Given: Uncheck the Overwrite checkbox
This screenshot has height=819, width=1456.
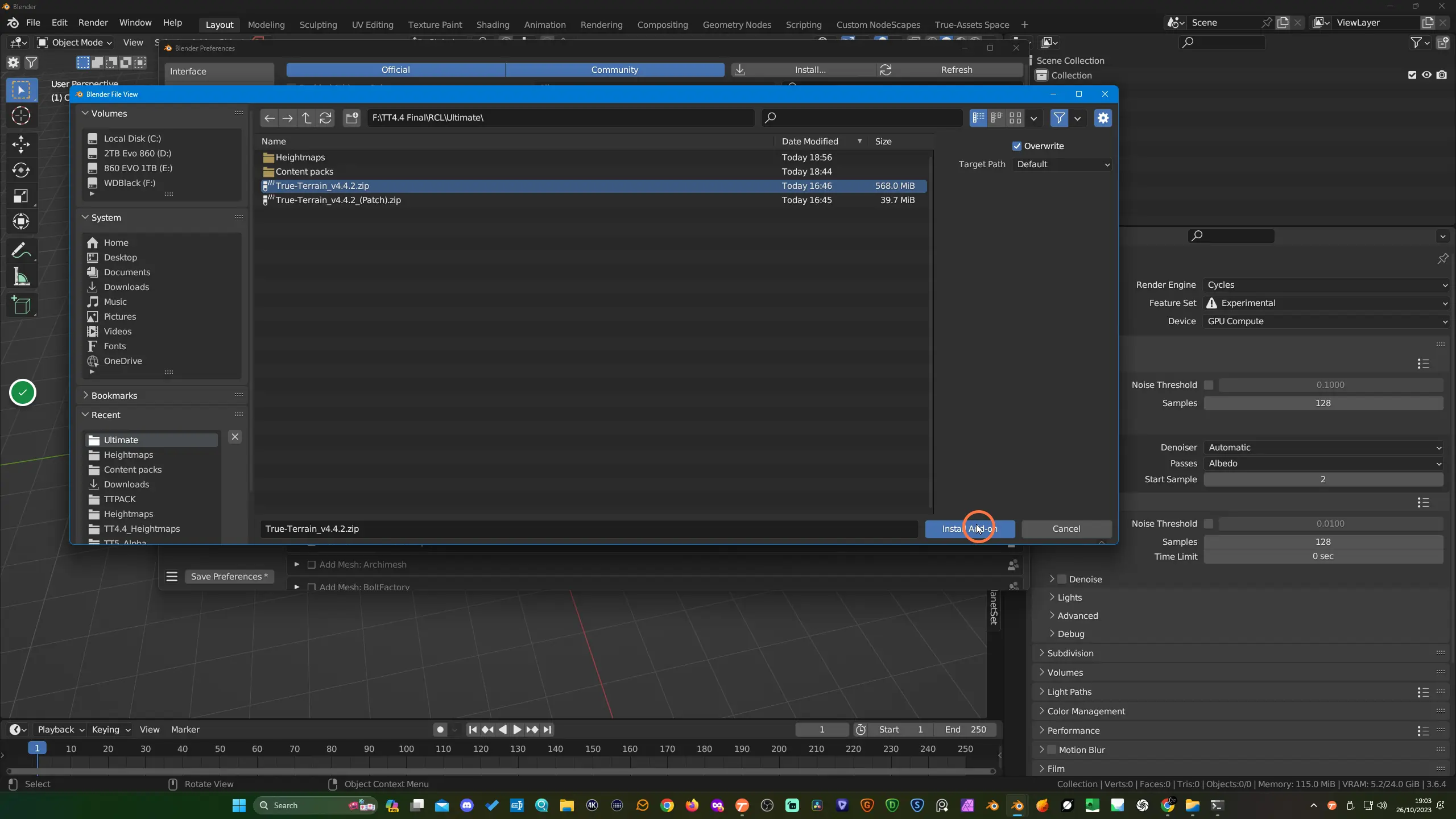Looking at the screenshot, I should pyautogui.click(x=1017, y=146).
